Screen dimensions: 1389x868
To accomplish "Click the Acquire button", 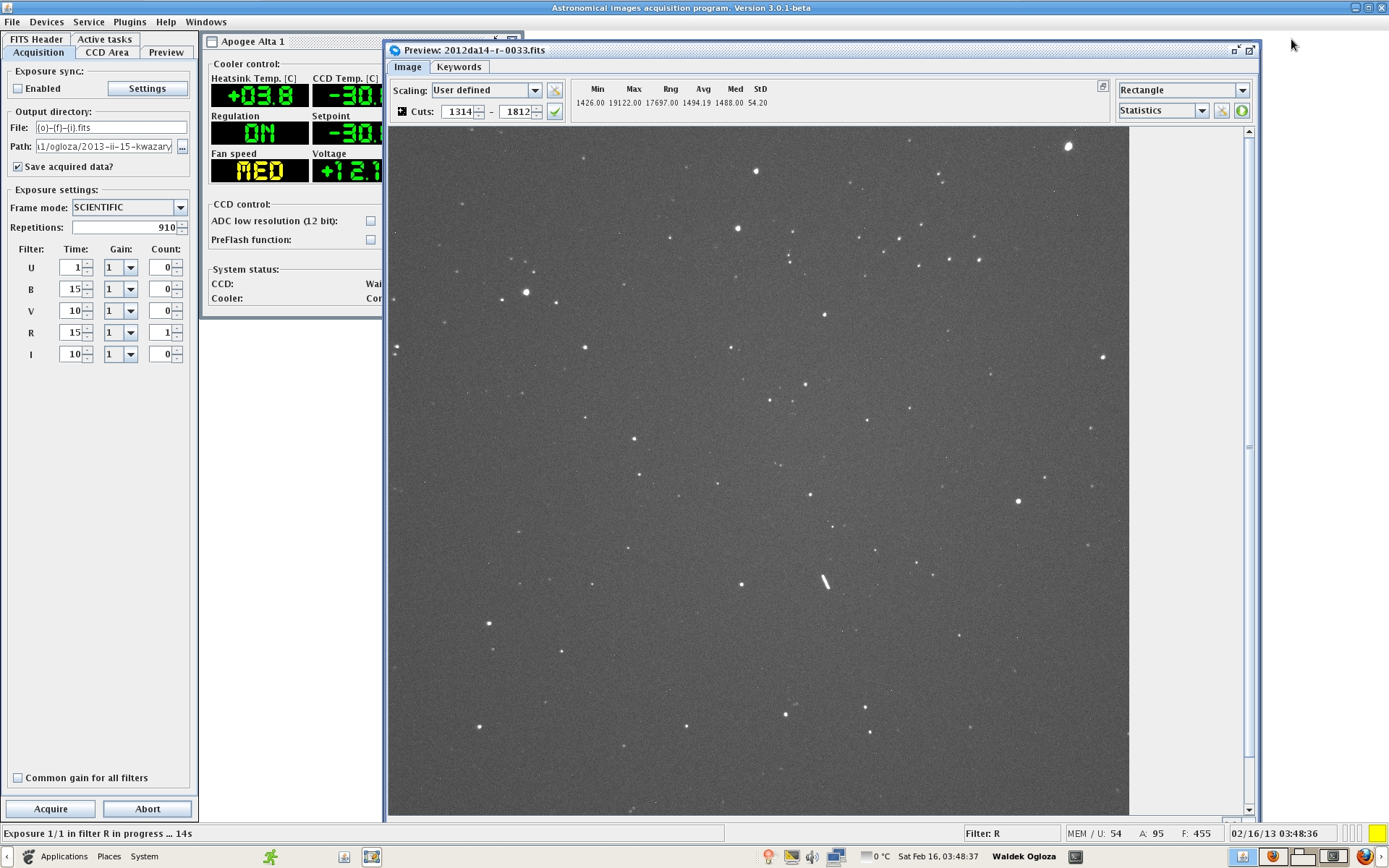I will coord(51,809).
